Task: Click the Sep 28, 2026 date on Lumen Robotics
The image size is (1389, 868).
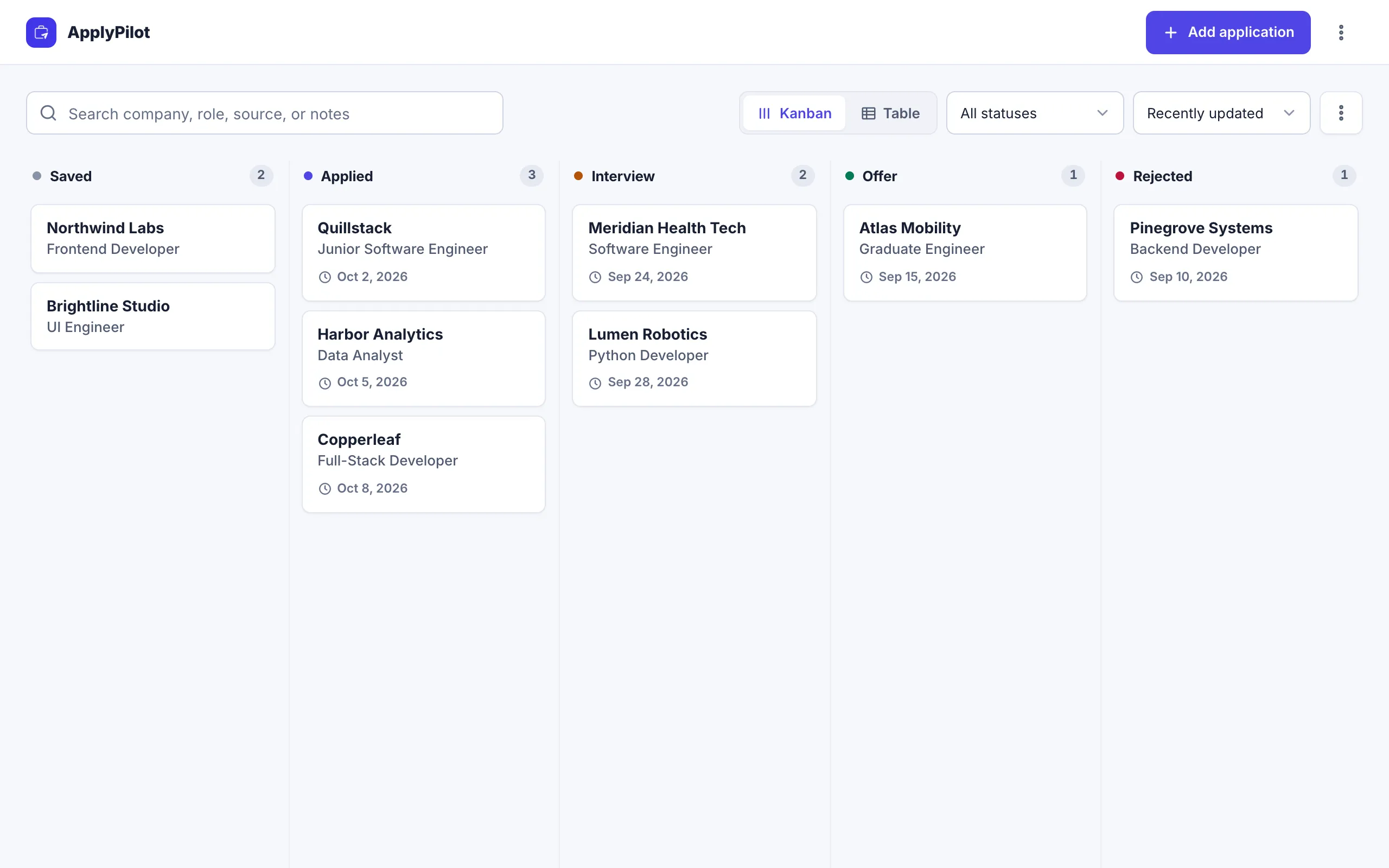Action: coord(647,382)
